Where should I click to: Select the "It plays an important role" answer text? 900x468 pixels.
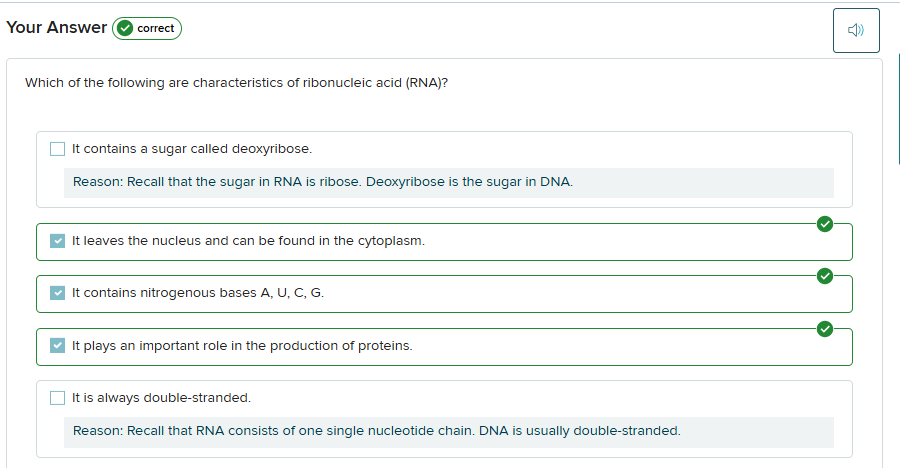[242, 346]
